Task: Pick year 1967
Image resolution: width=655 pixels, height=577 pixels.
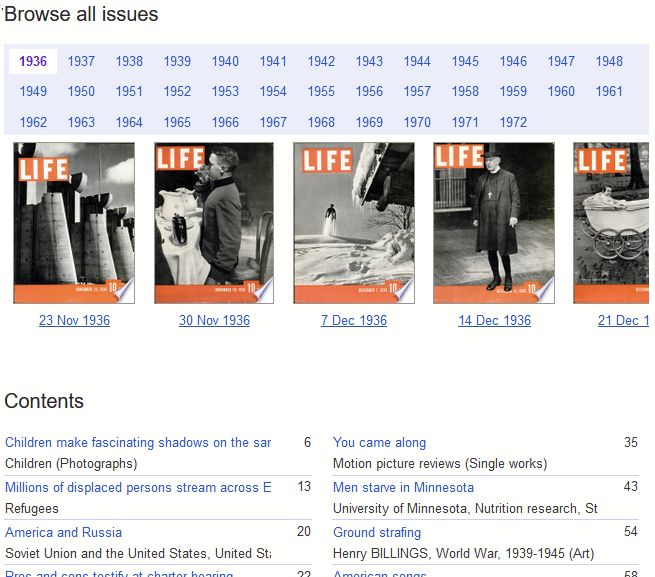Action: pyautogui.click(x=273, y=122)
